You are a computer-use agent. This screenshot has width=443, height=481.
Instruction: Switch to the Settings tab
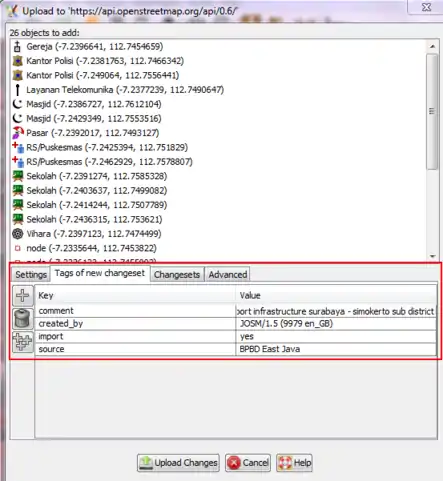point(31,275)
